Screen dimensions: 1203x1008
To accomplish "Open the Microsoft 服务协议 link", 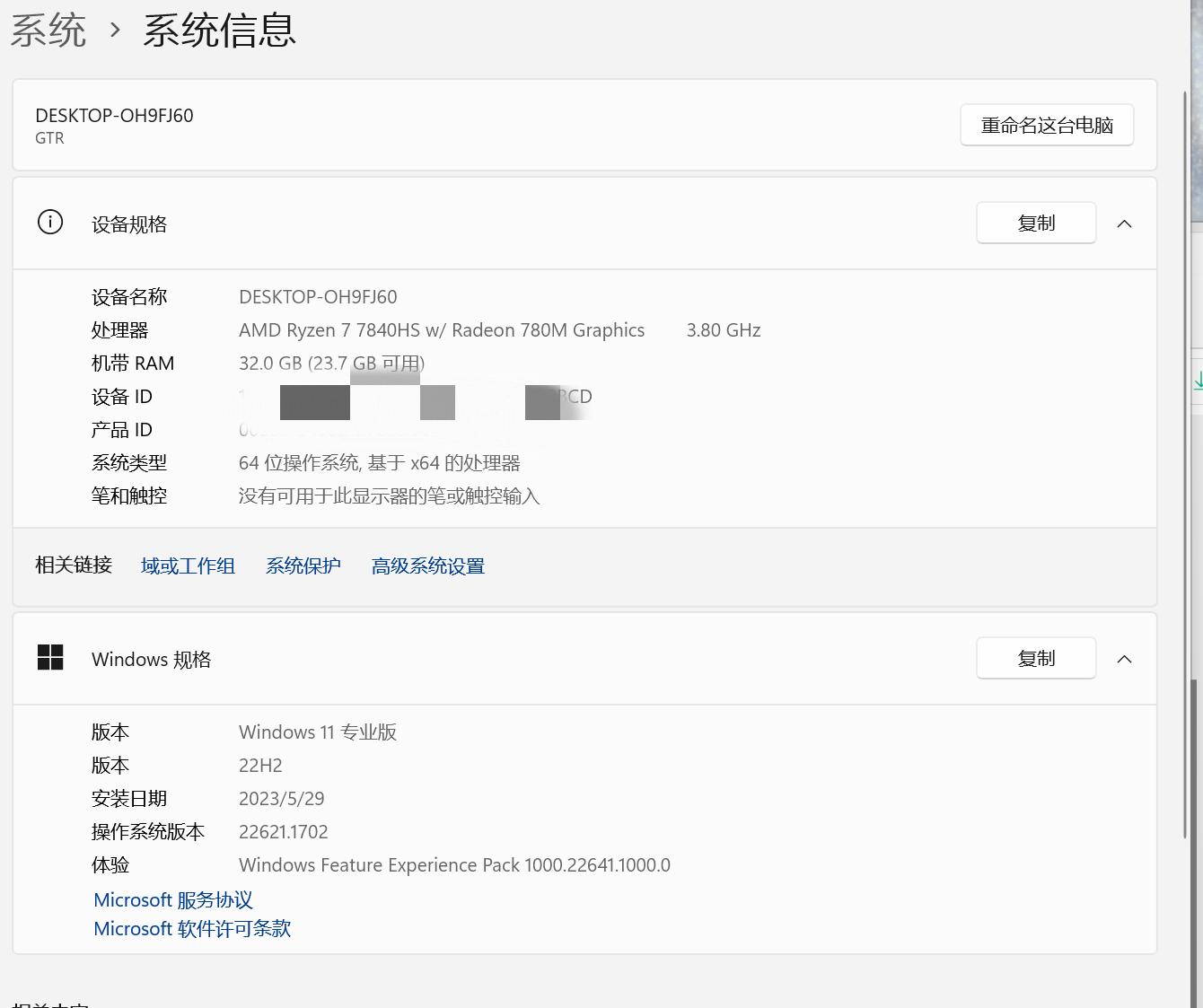I will click(x=172, y=900).
